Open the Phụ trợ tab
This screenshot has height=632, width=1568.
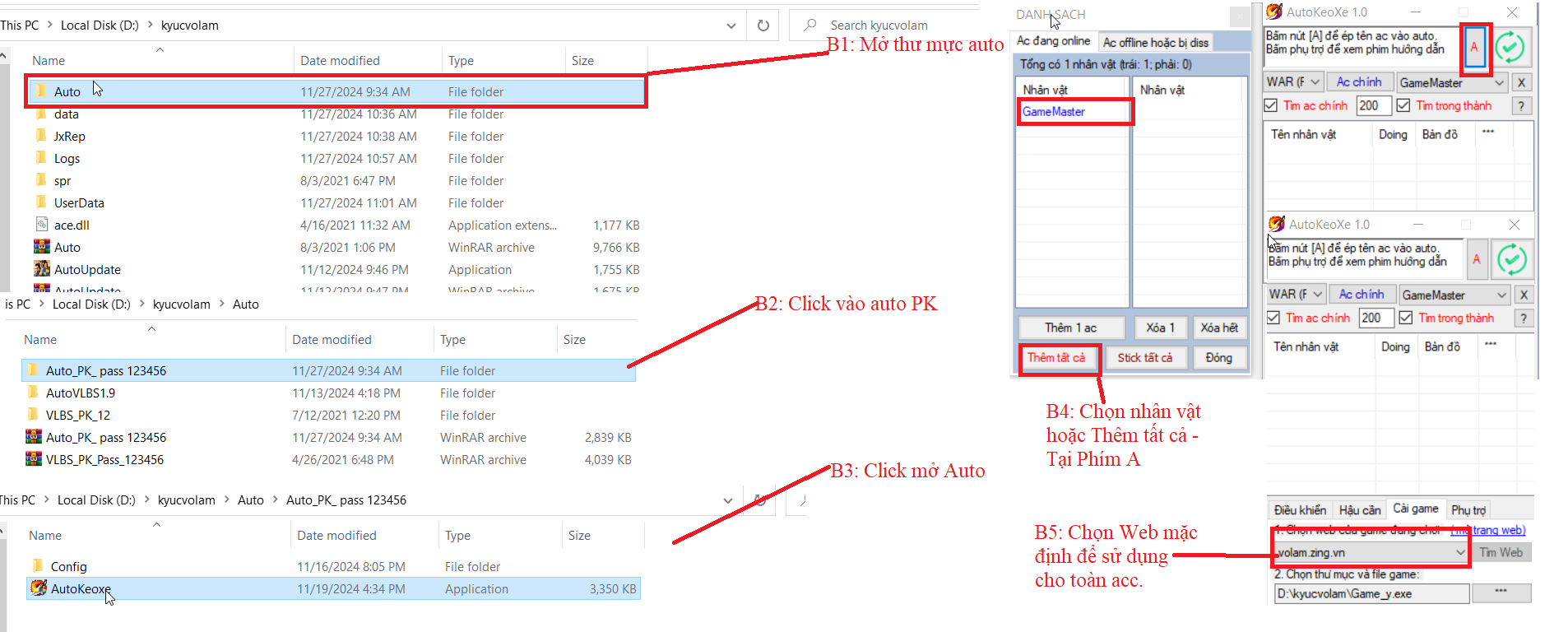[1468, 510]
